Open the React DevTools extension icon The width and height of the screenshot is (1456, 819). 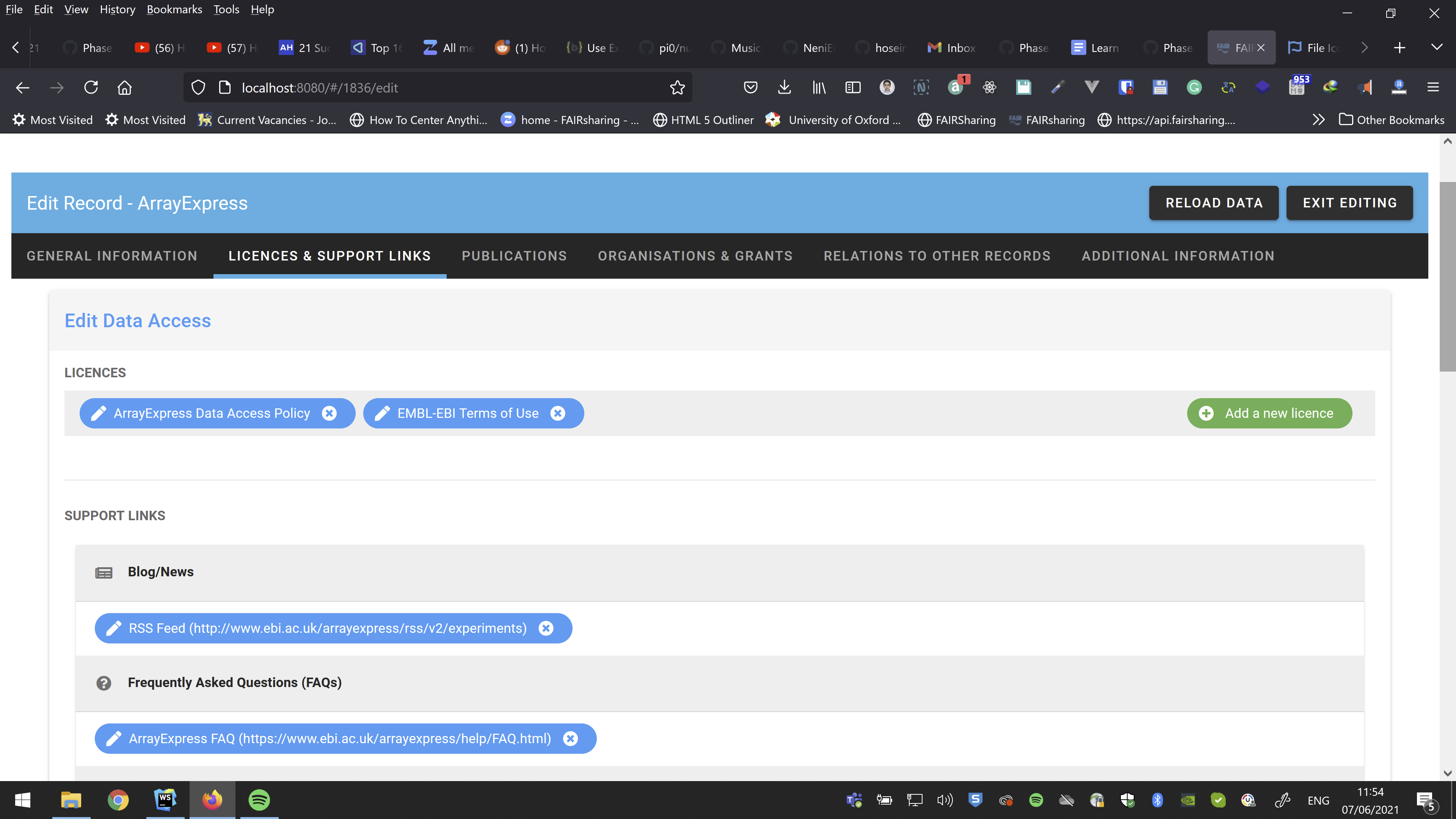pyautogui.click(x=990, y=88)
